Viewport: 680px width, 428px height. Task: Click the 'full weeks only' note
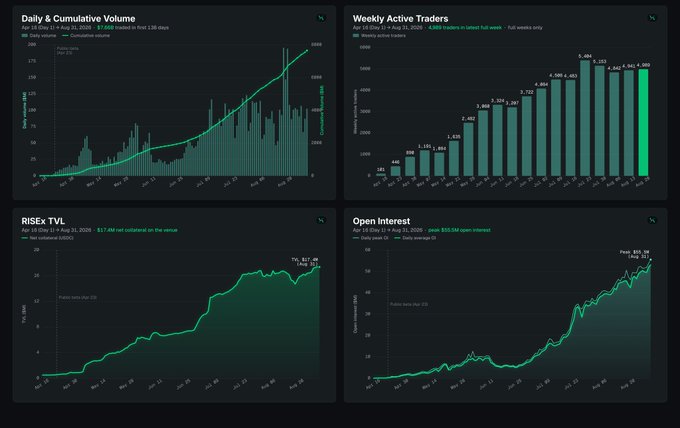tap(525, 28)
